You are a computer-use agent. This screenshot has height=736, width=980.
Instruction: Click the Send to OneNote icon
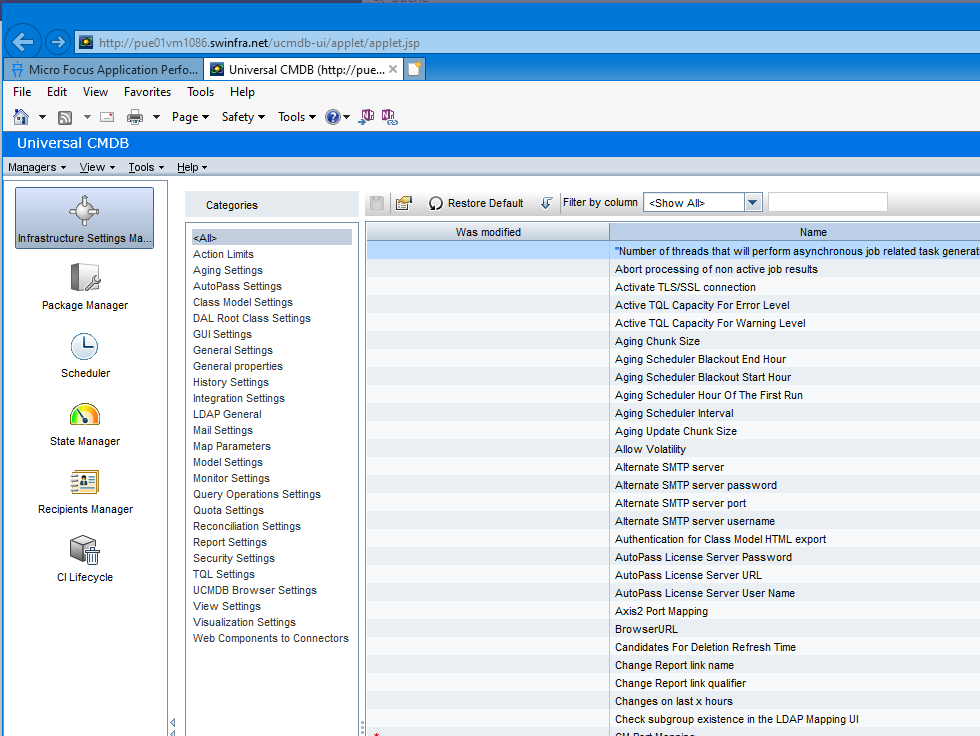point(366,117)
